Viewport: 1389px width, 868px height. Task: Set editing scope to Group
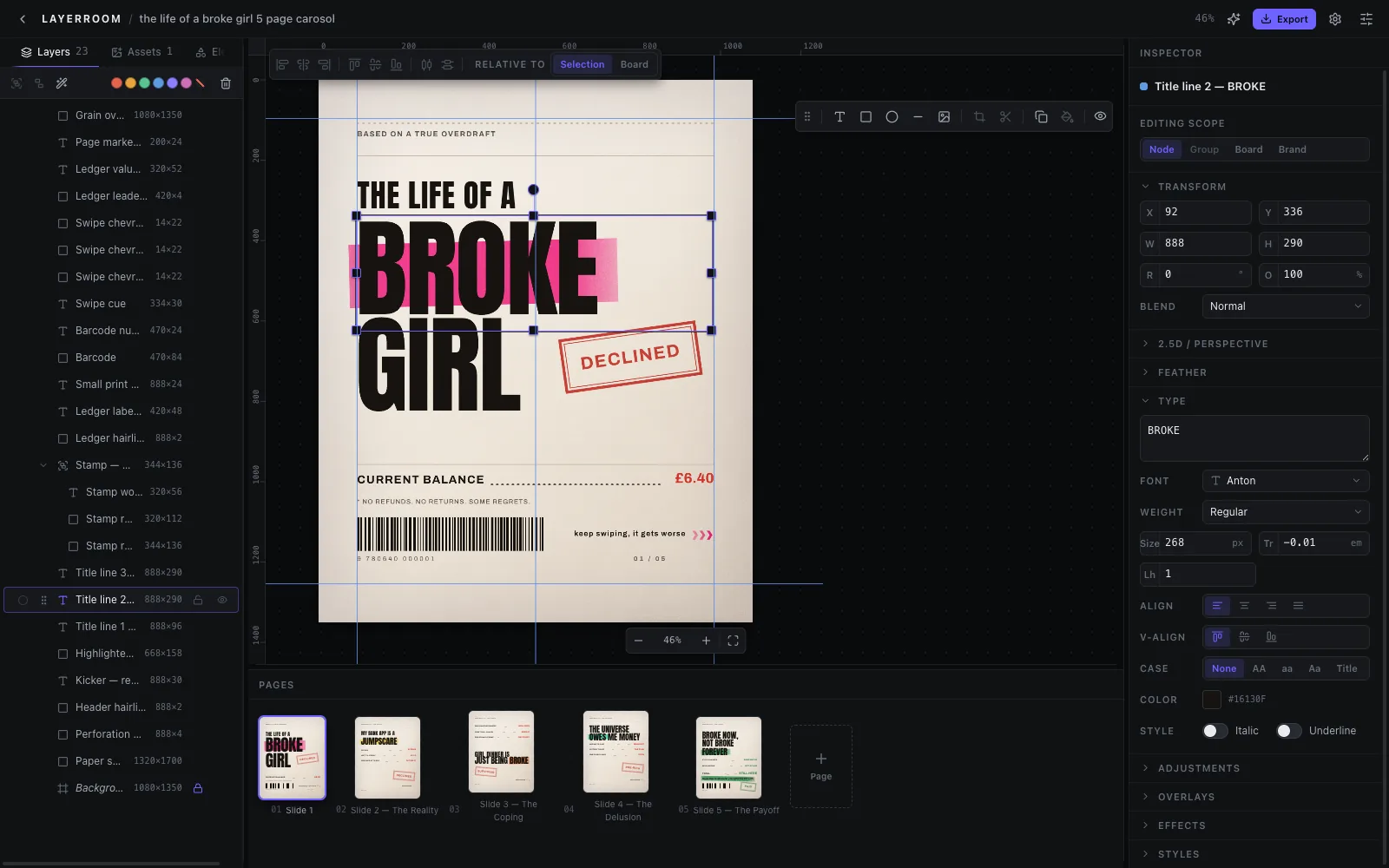pyautogui.click(x=1204, y=149)
